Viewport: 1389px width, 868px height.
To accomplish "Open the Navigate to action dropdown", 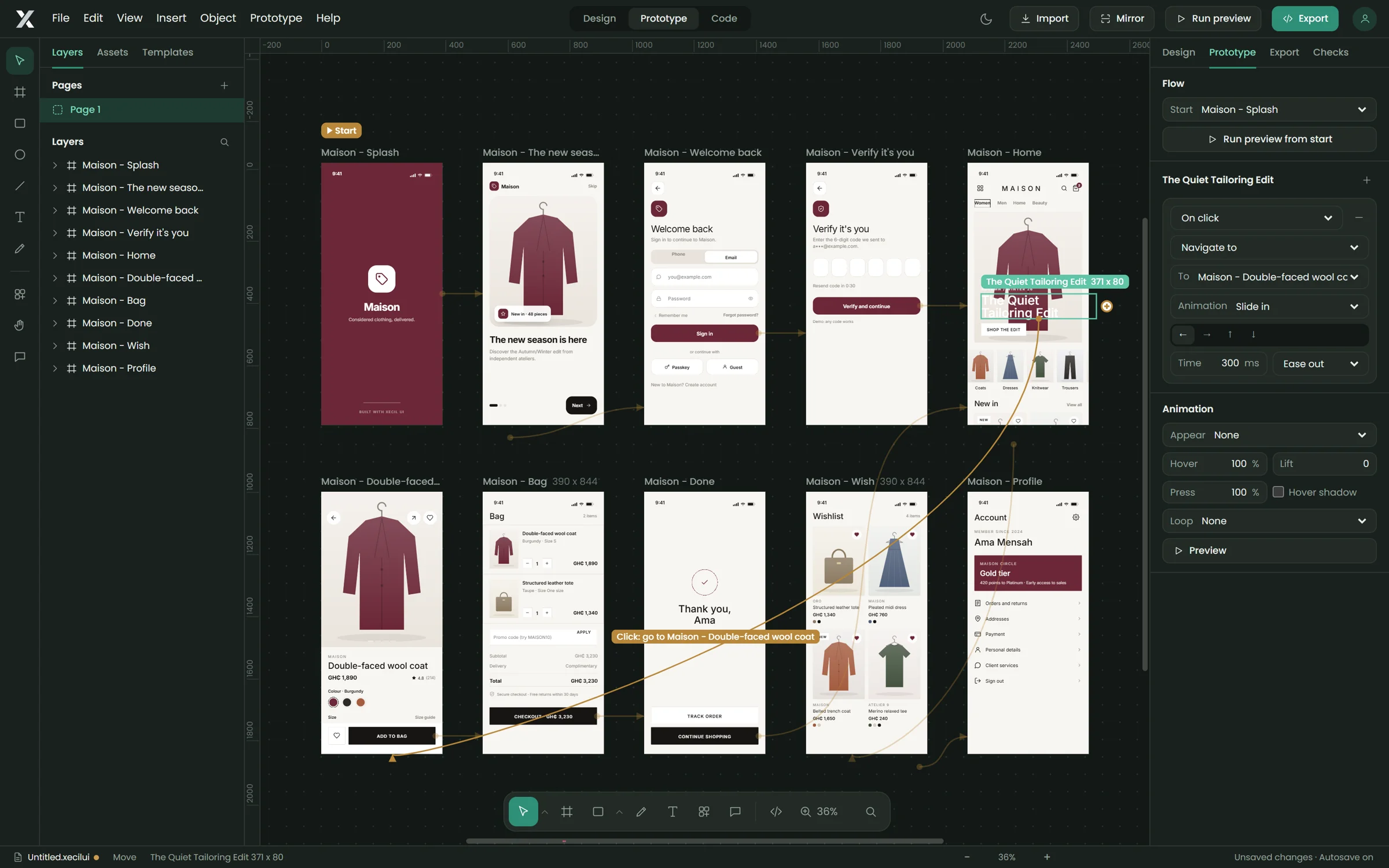I will point(1269,247).
